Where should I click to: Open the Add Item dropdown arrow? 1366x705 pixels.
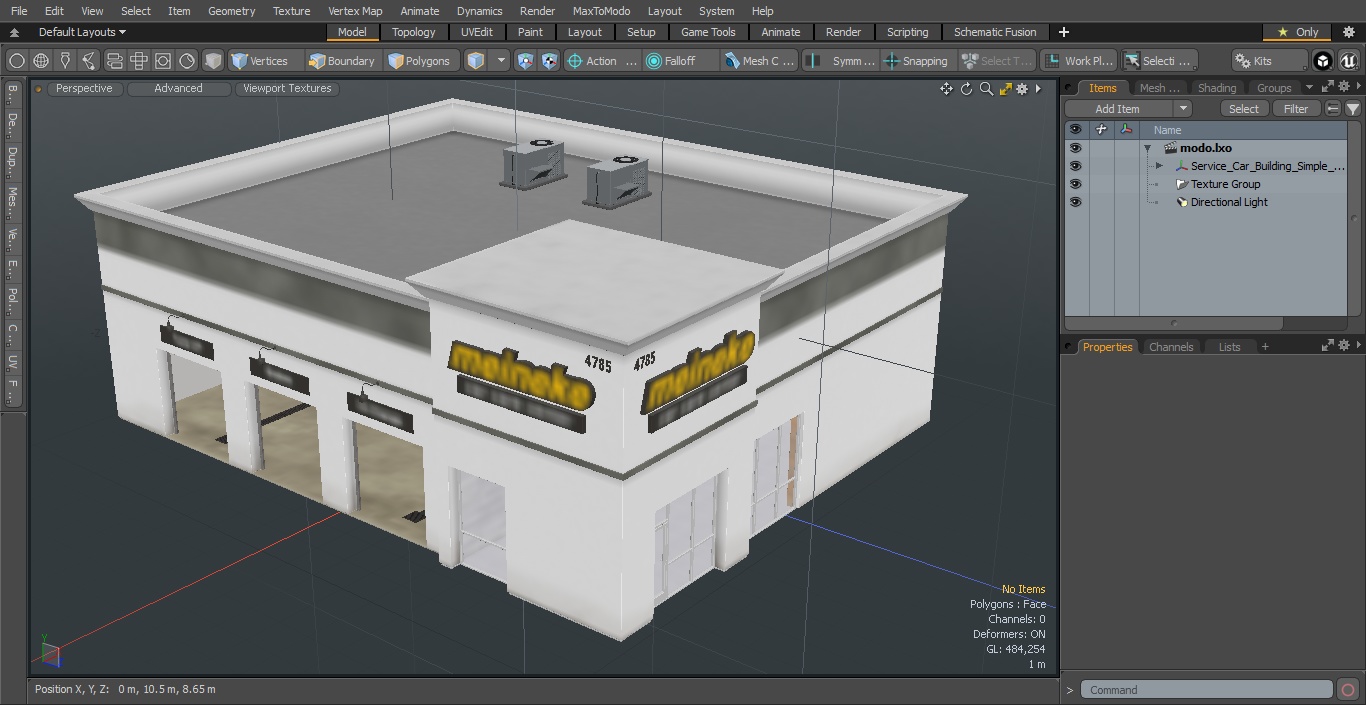(1183, 109)
